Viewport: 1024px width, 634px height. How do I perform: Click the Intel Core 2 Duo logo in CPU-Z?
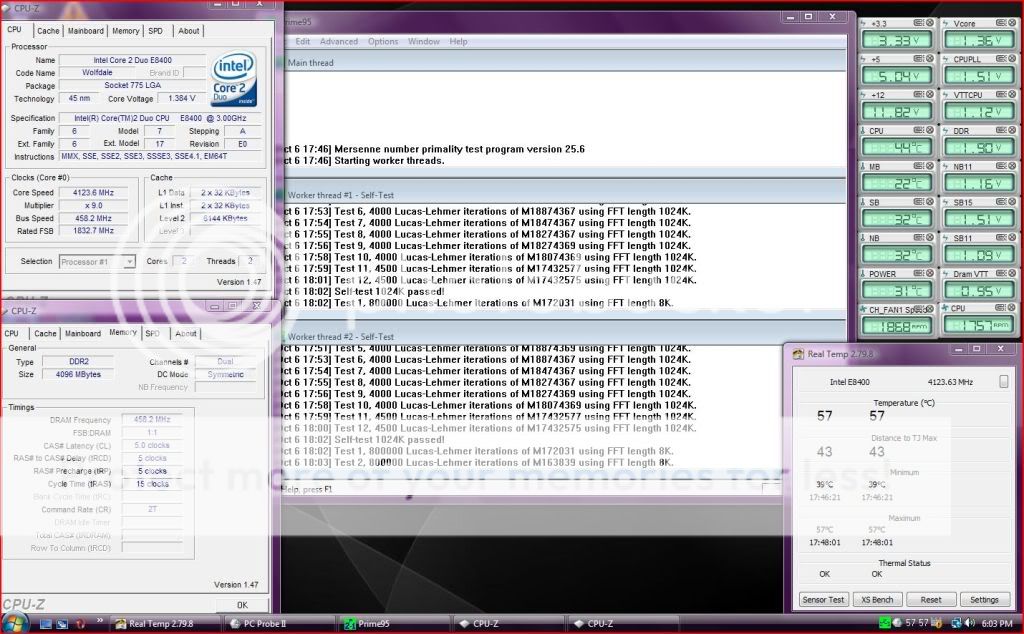pos(234,80)
